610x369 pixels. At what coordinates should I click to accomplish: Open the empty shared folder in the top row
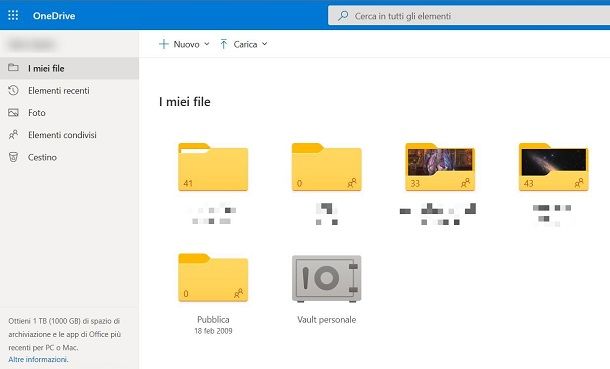click(327, 167)
